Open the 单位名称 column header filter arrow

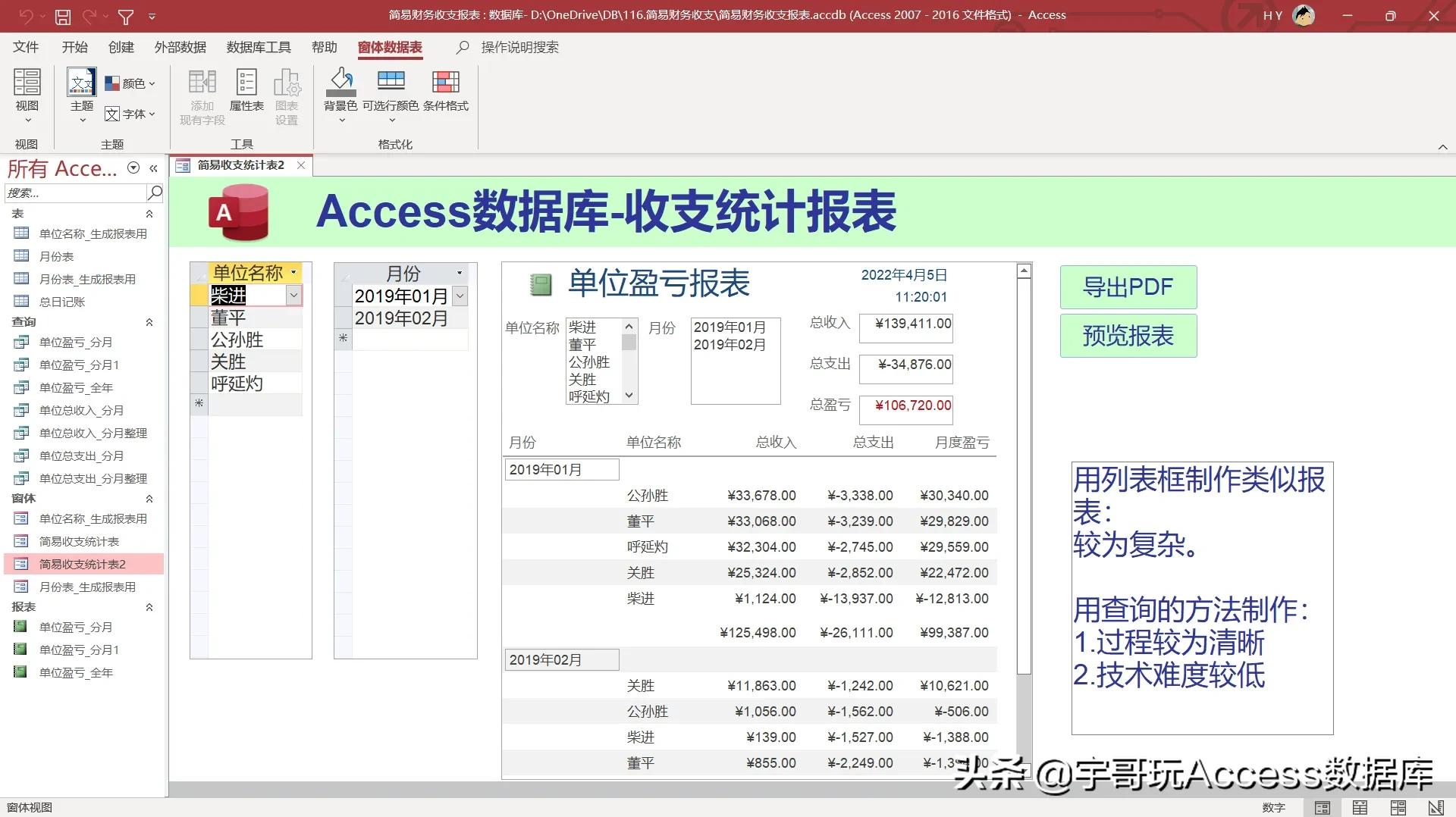point(293,272)
